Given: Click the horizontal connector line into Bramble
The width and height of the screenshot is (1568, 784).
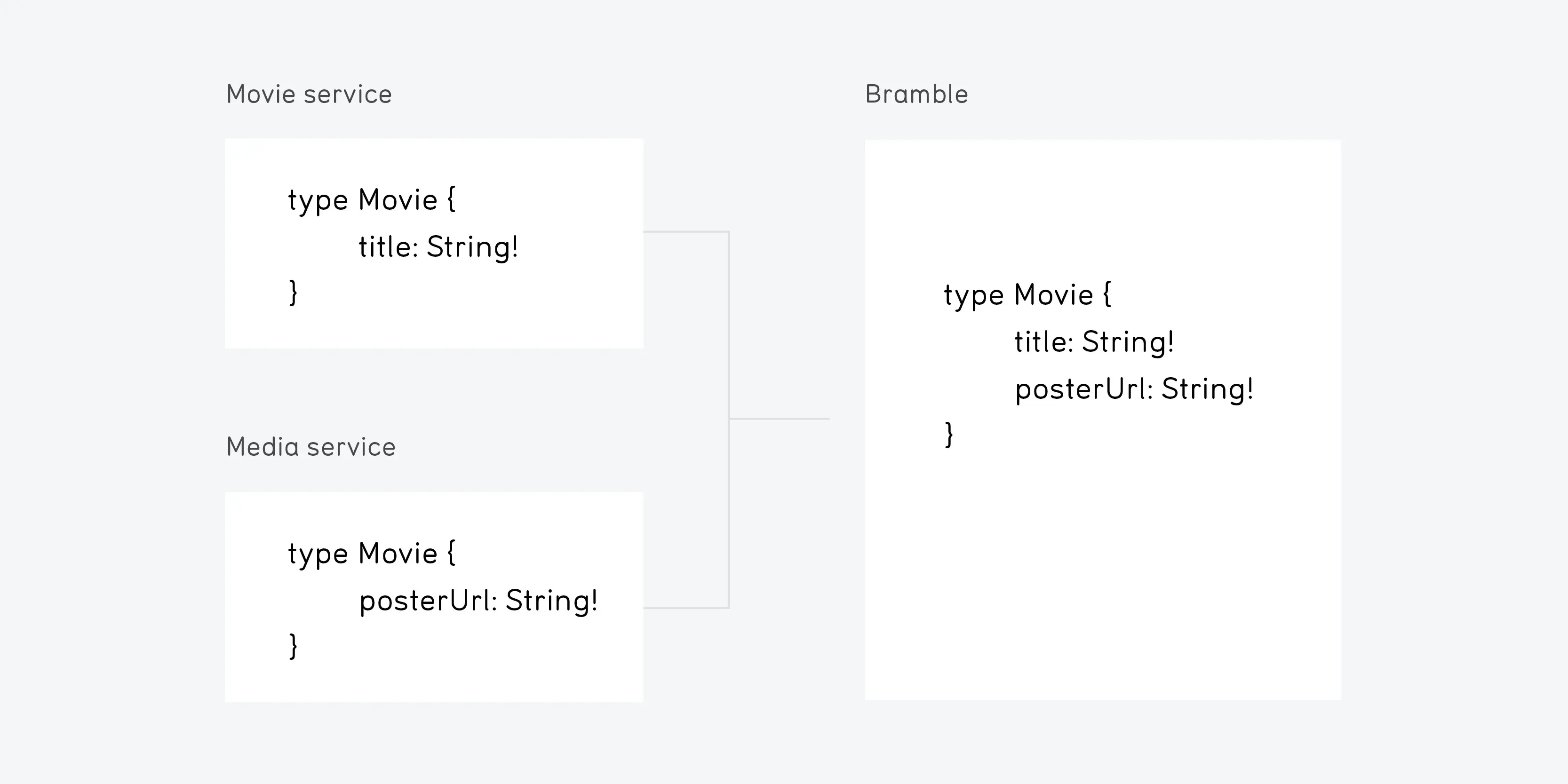Looking at the screenshot, I should tap(779, 419).
